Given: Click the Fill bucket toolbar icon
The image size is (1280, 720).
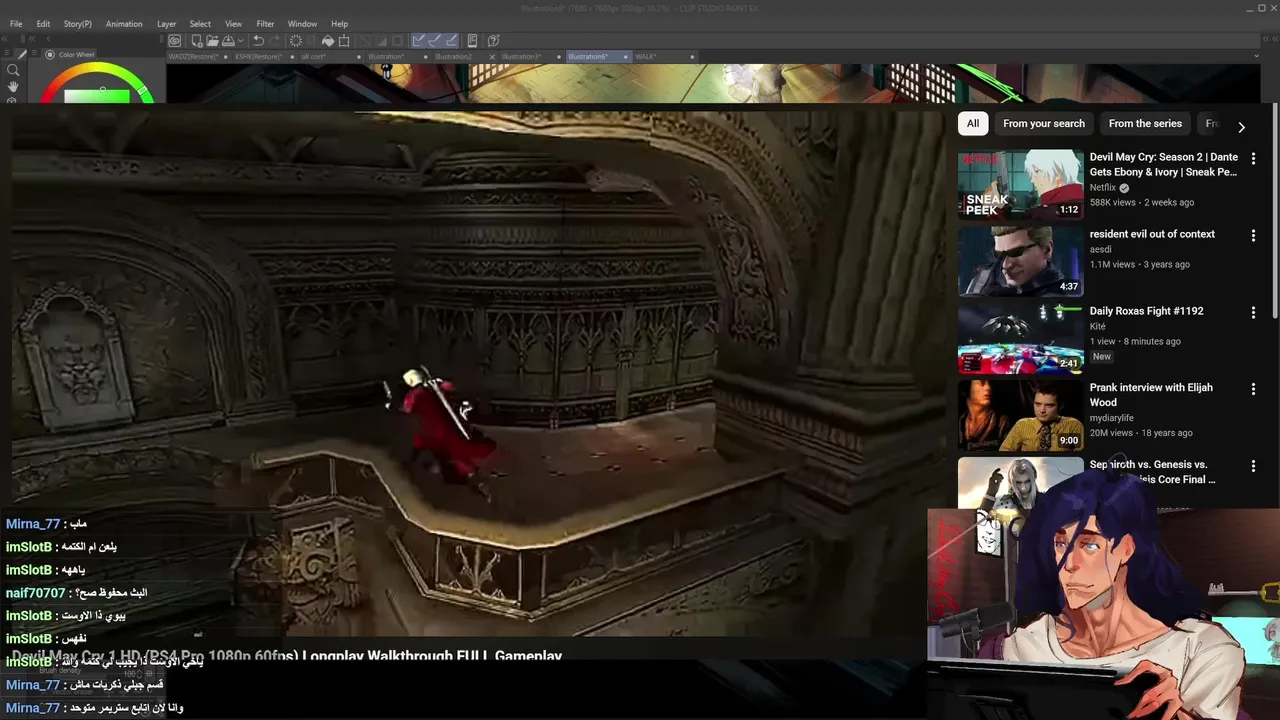Looking at the screenshot, I should pyautogui.click(x=327, y=41).
